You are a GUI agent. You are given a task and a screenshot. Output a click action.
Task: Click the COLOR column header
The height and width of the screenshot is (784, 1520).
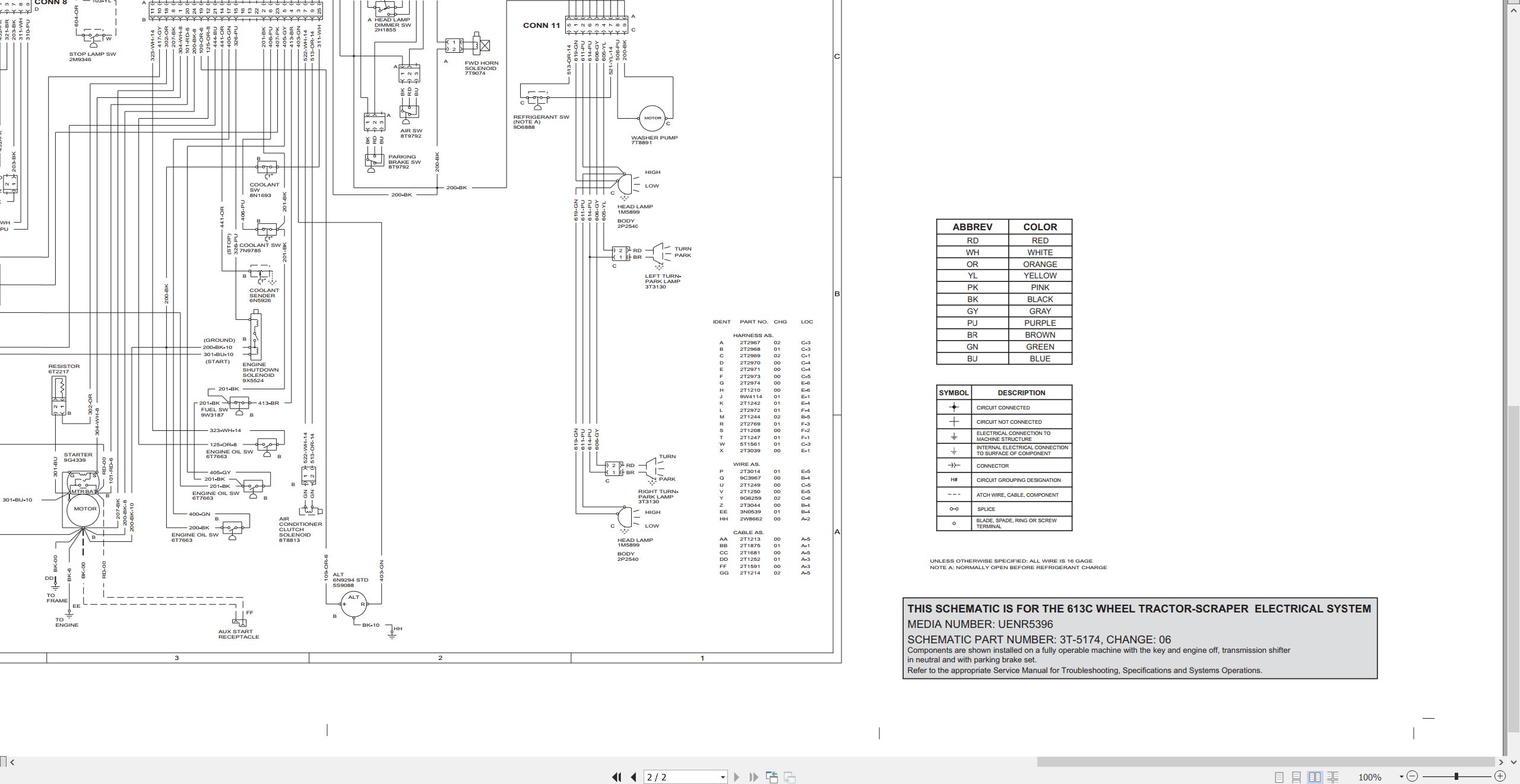click(1040, 227)
